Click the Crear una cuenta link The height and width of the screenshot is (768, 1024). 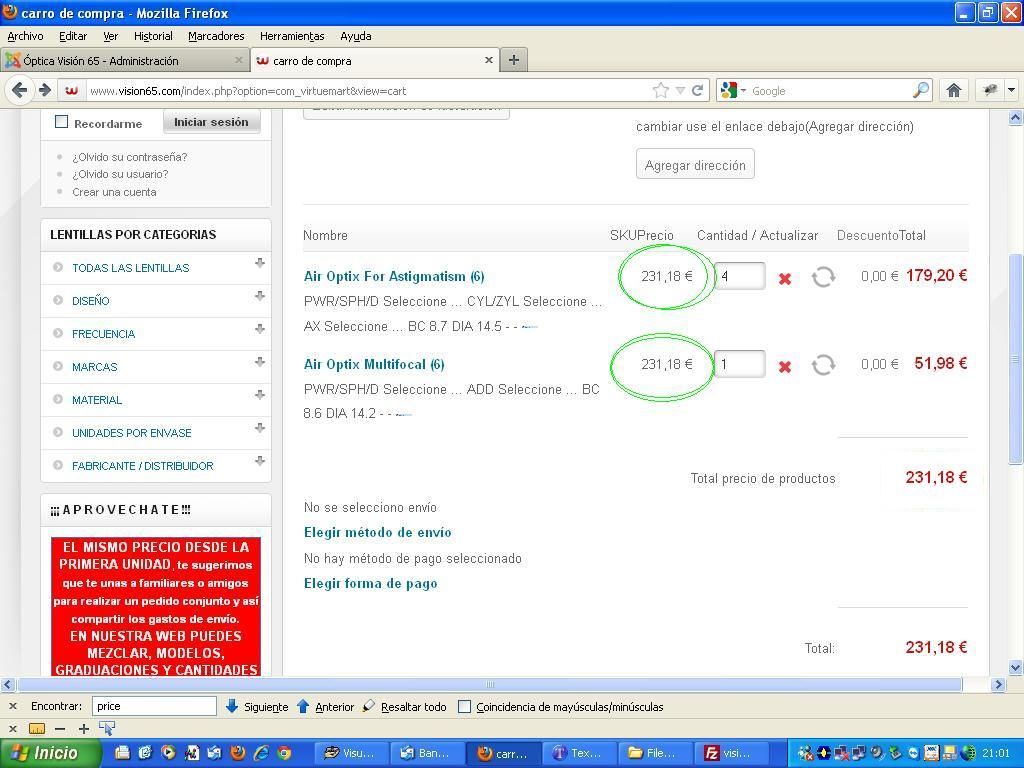tap(114, 193)
